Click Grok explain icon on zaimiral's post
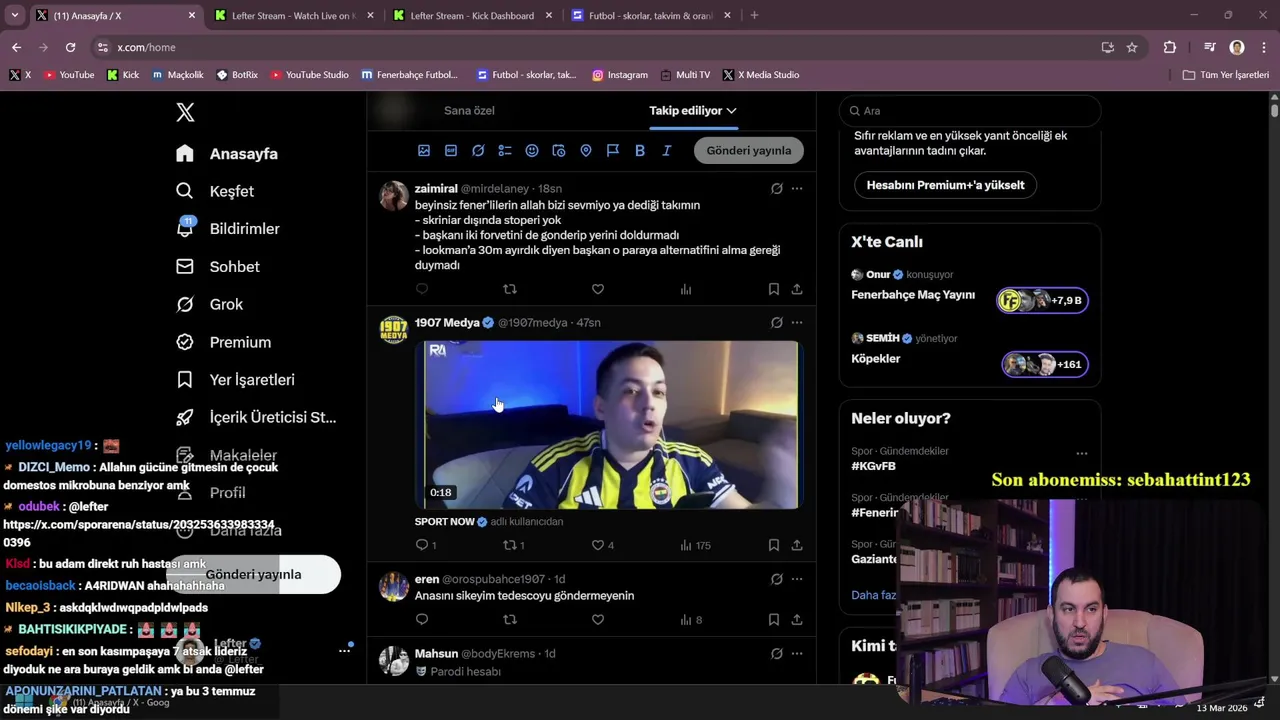 776,188
